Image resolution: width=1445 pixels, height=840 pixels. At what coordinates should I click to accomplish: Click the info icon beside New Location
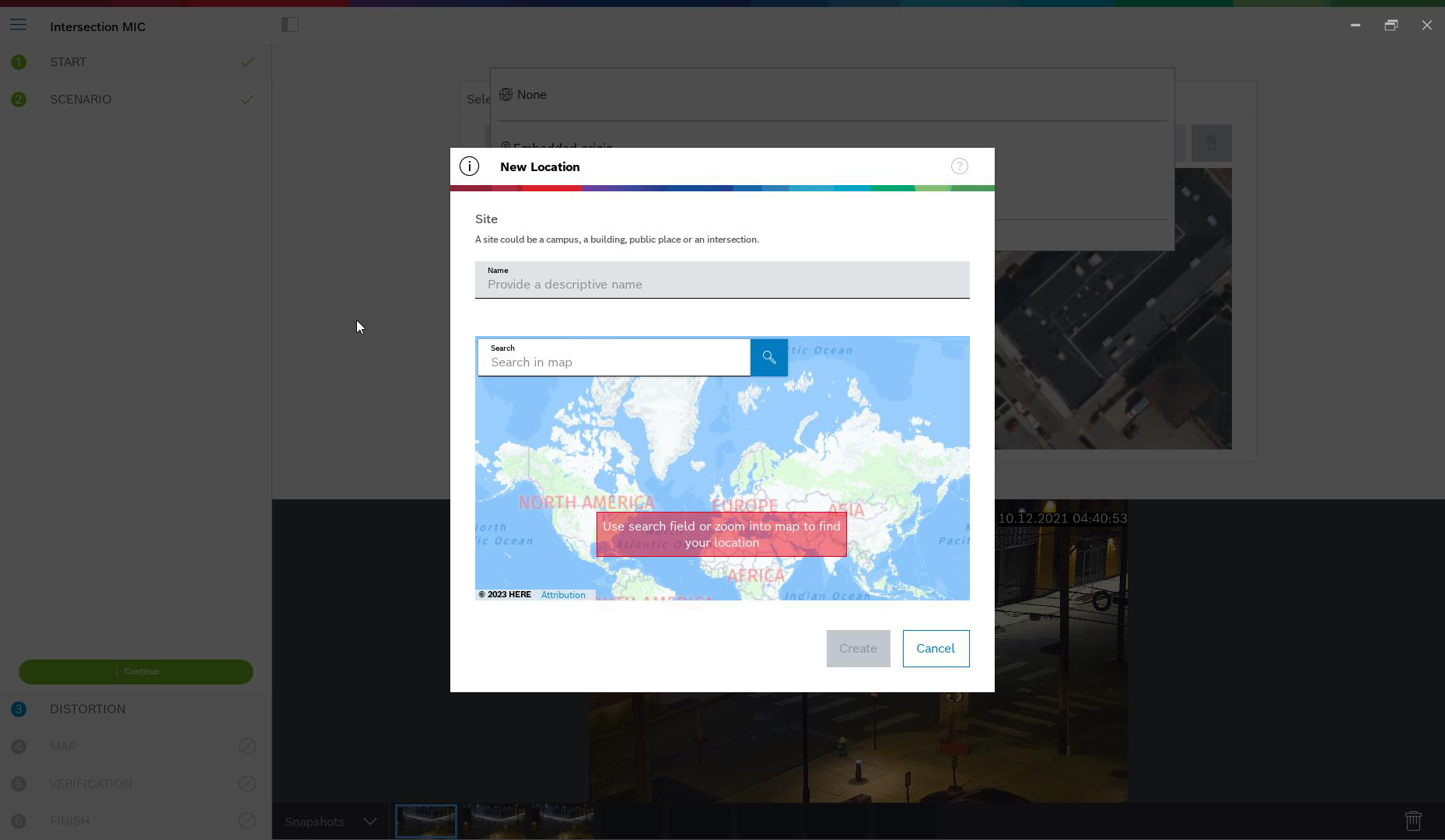tap(469, 166)
